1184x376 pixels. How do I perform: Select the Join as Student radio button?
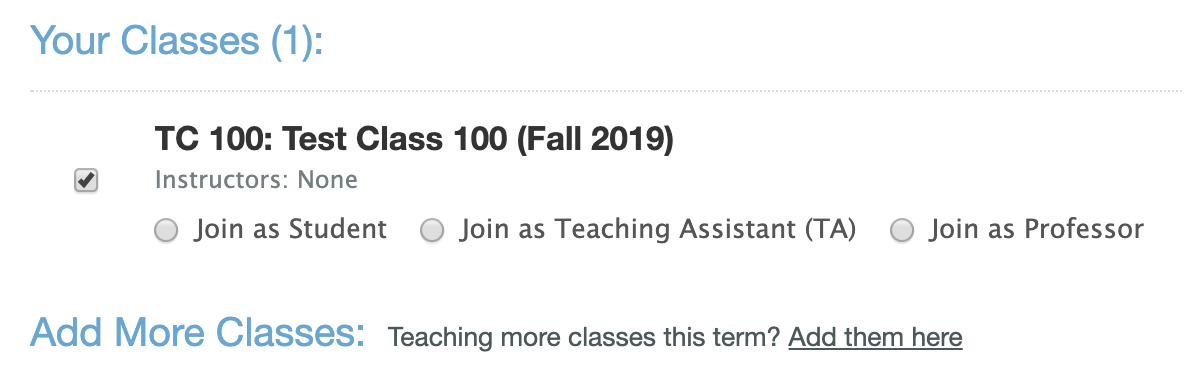(166, 230)
